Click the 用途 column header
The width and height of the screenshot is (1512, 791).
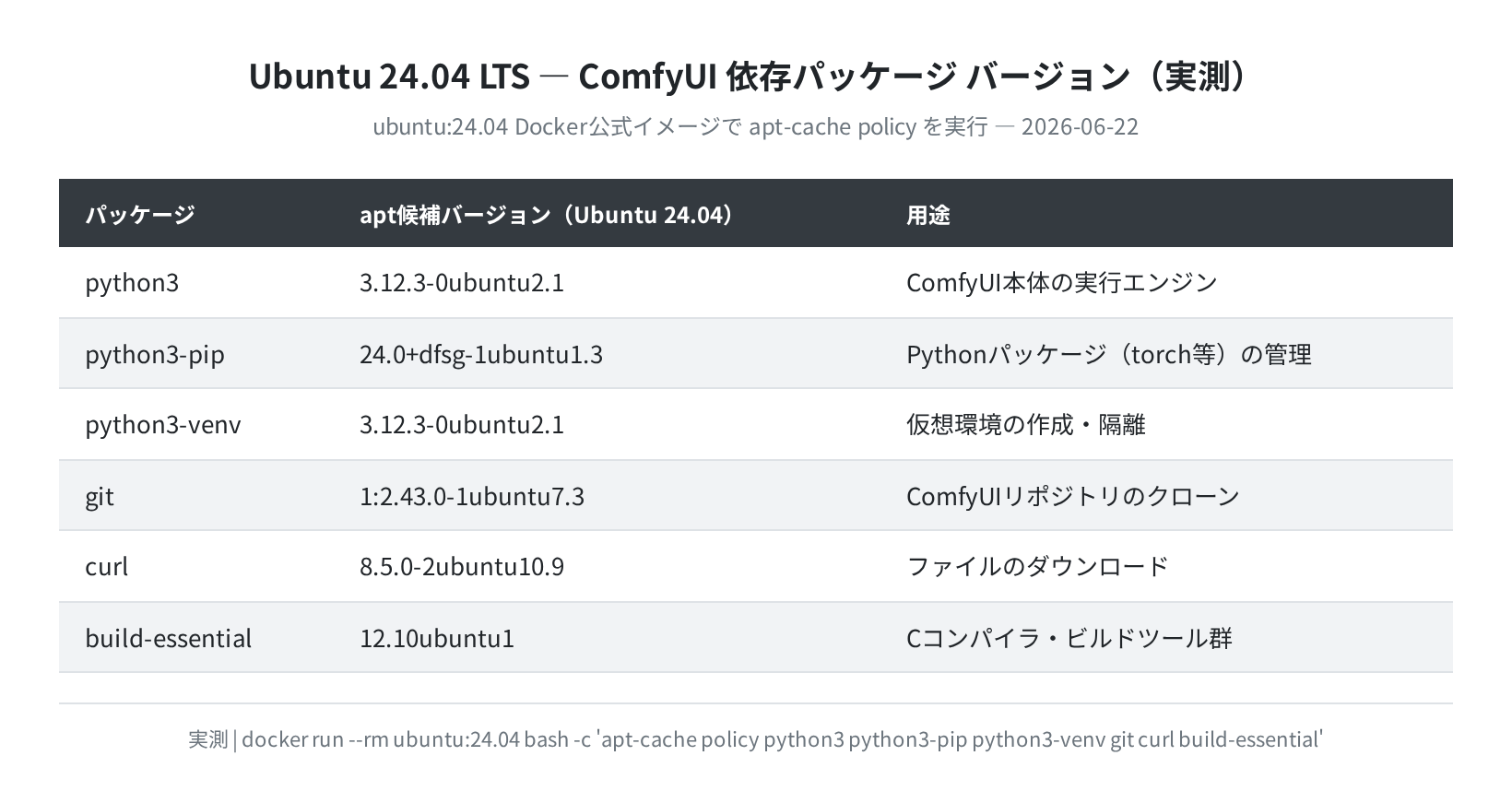pyautogui.click(x=928, y=215)
